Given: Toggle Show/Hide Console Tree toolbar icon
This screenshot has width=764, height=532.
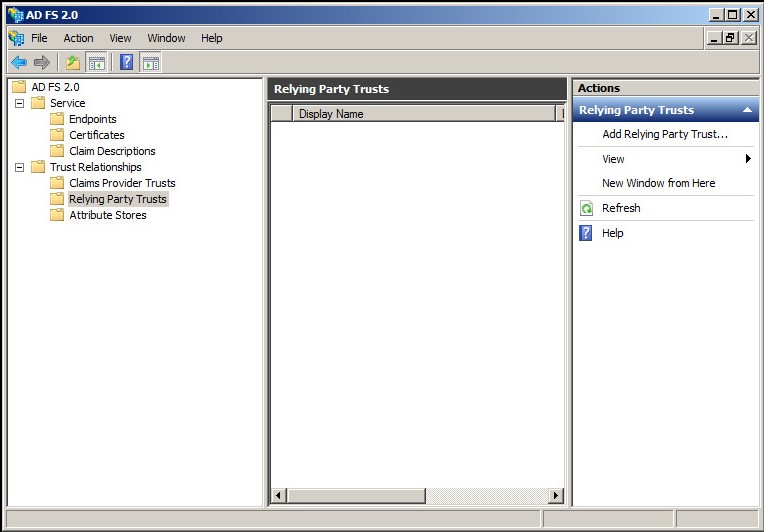Looking at the screenshot, I should (96, 62).
